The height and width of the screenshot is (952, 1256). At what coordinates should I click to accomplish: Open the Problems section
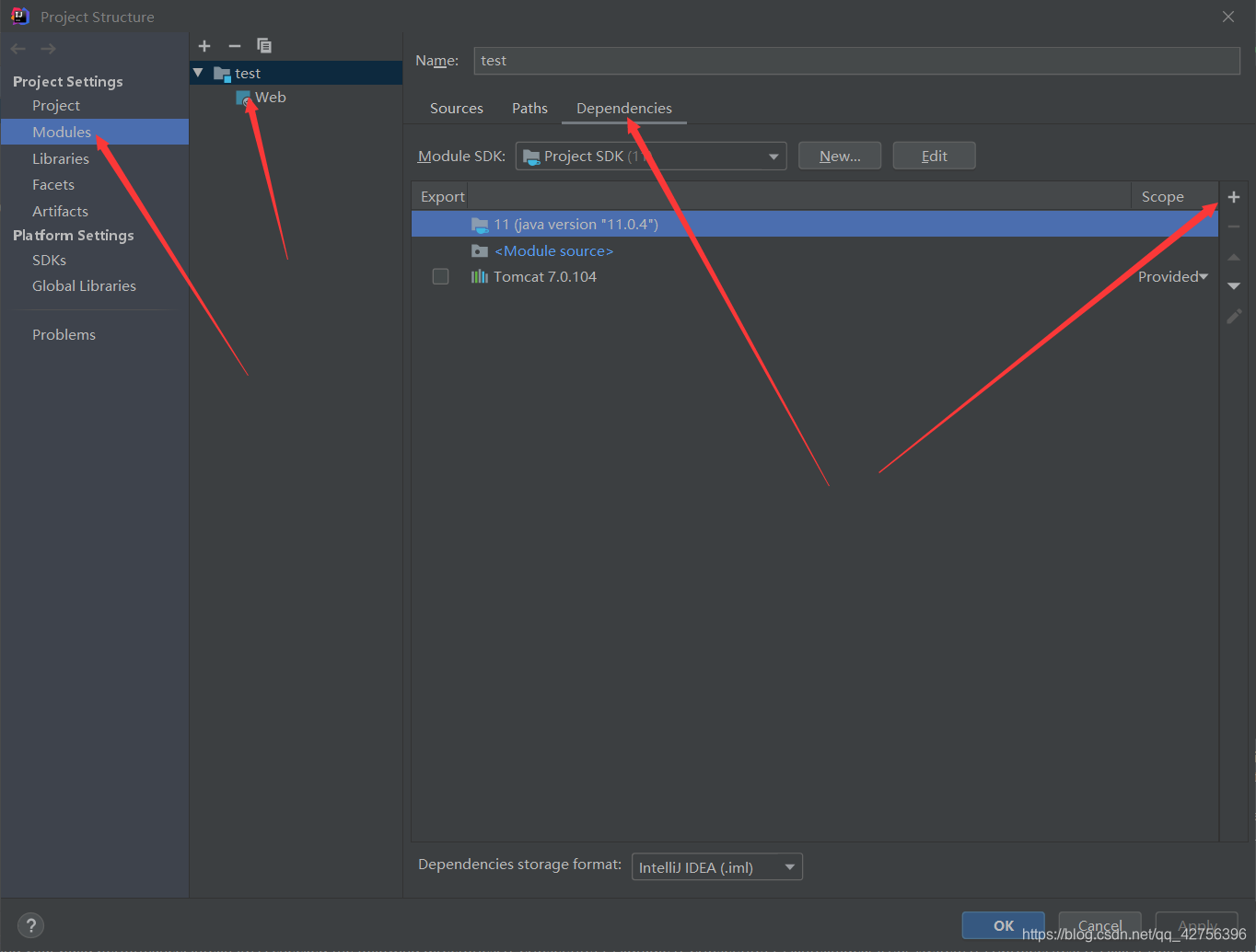click(x=64, y=335)
